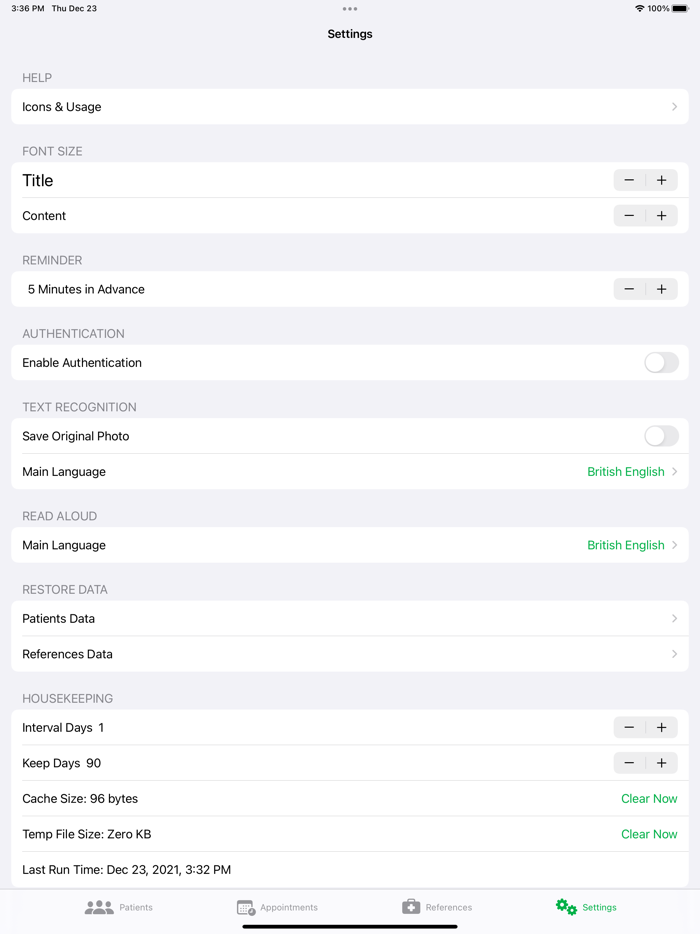700x934 pixels.
Task: Decrease Title font size with minus
Action: point(629,180)
